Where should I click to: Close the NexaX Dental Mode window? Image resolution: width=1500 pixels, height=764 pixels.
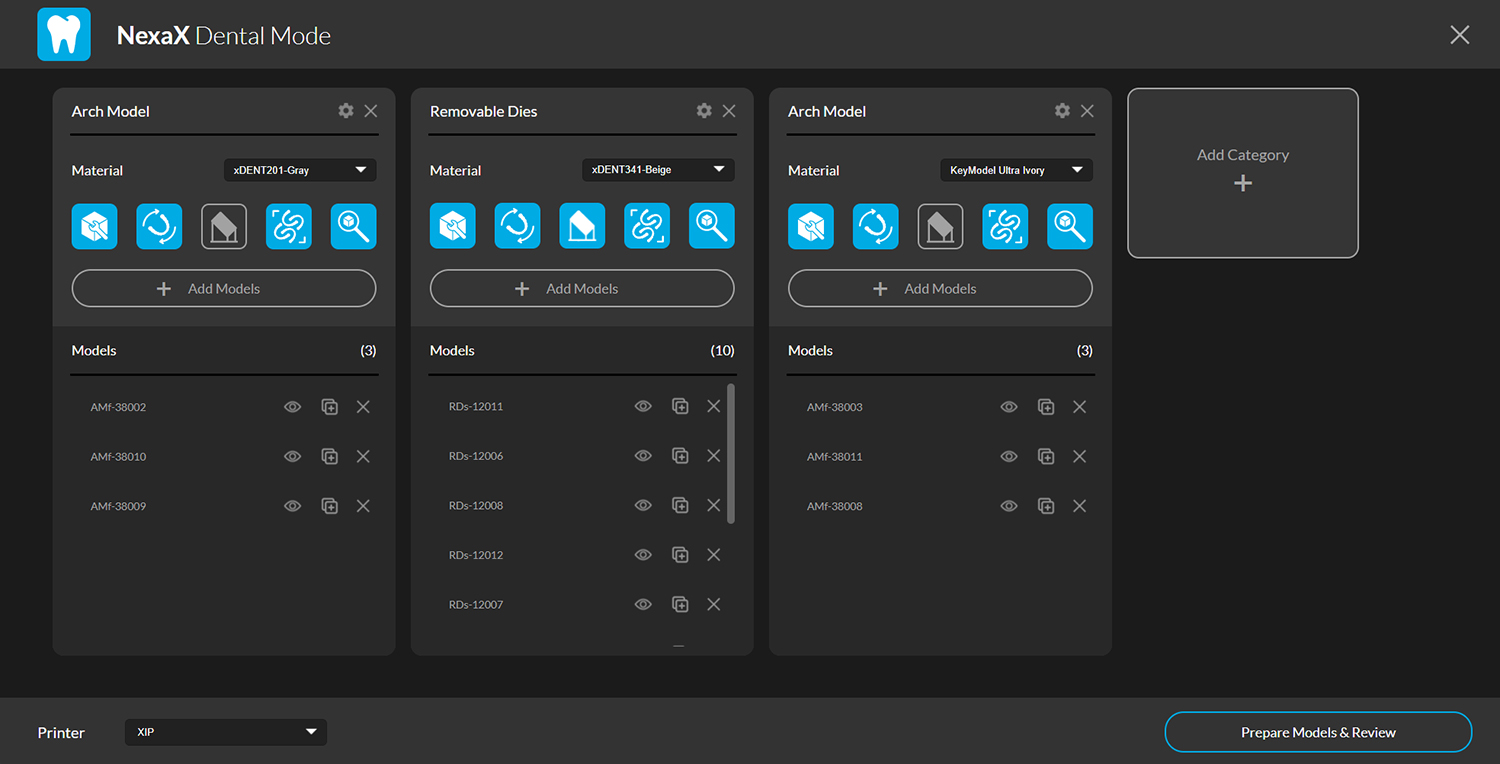click(1460, 35)
